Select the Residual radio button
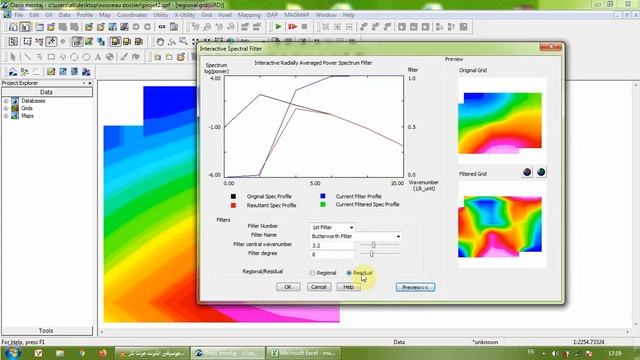The width and height of the screenshot is (640, 360). point(349,273)
